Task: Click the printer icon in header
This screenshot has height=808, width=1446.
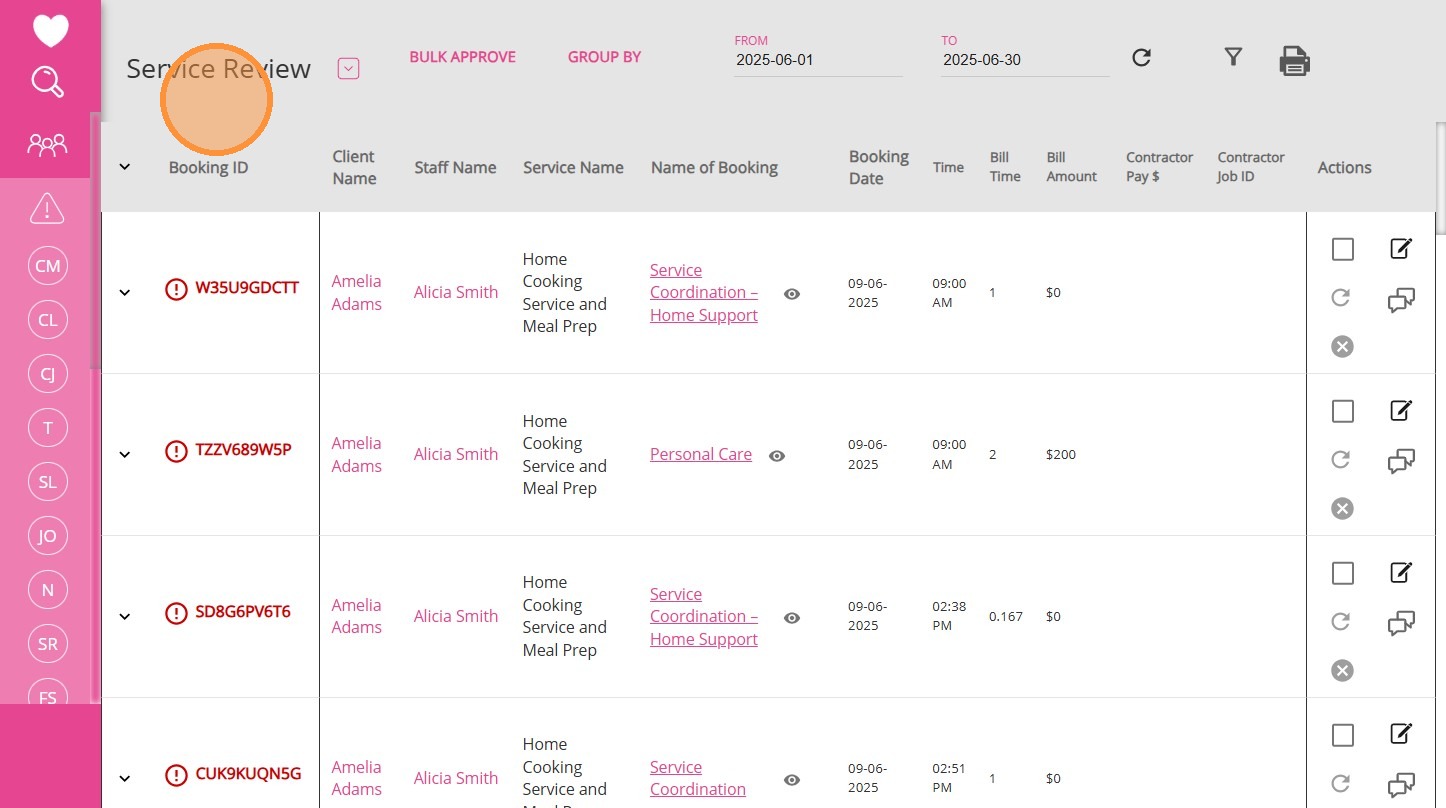Action: [1294, 61]
